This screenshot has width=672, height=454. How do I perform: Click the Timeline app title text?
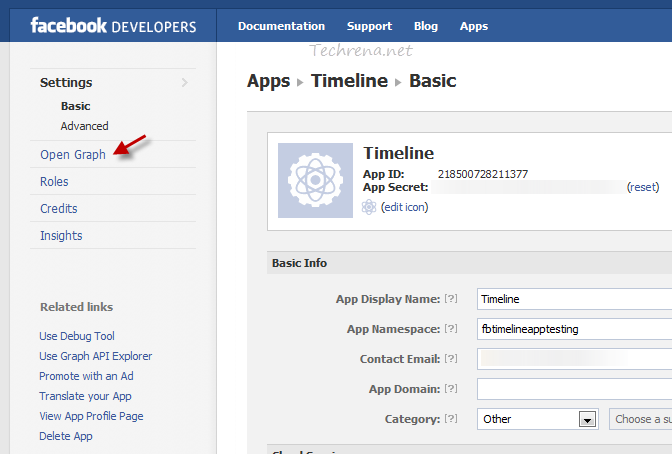pyautogui.click(x=399, y=153)
